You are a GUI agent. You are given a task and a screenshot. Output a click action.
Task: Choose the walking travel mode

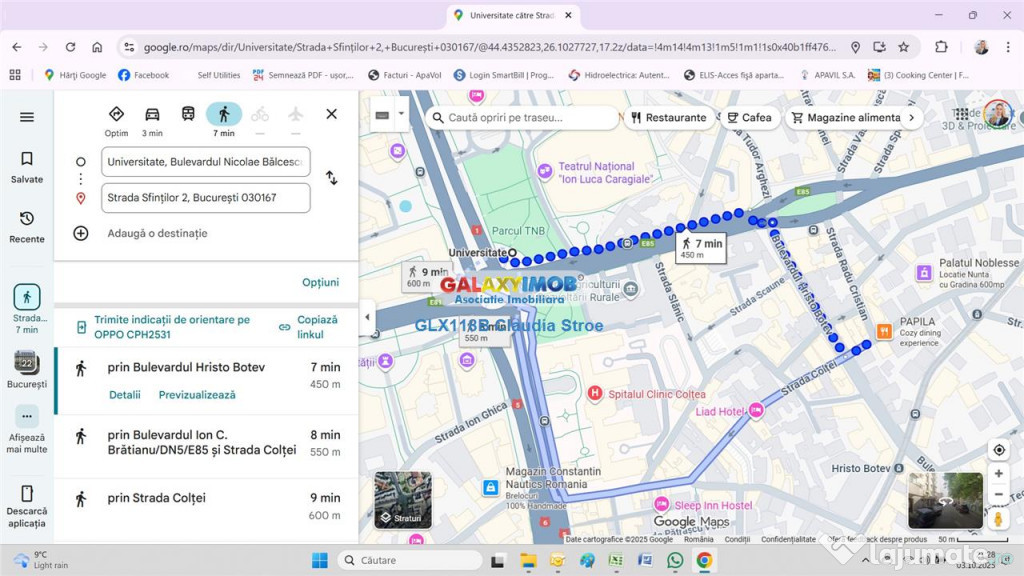coord(224,114)
